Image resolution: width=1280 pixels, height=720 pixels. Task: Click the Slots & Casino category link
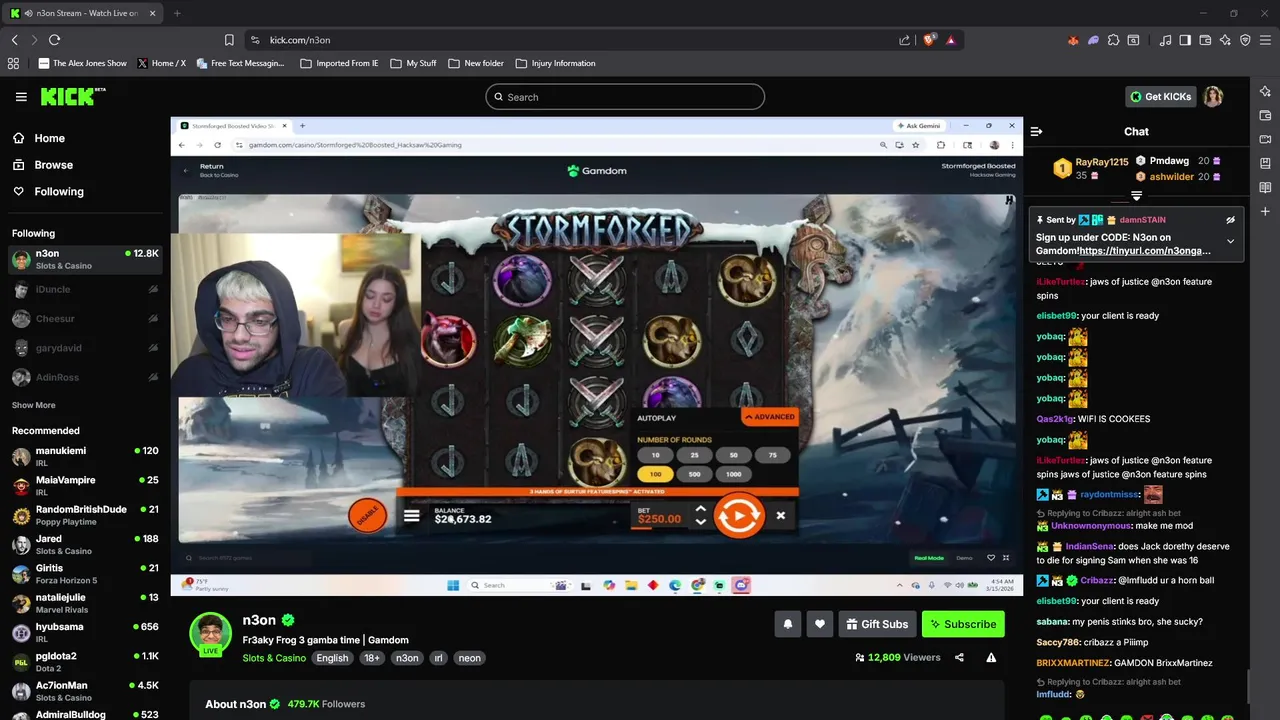coord(274,658)
